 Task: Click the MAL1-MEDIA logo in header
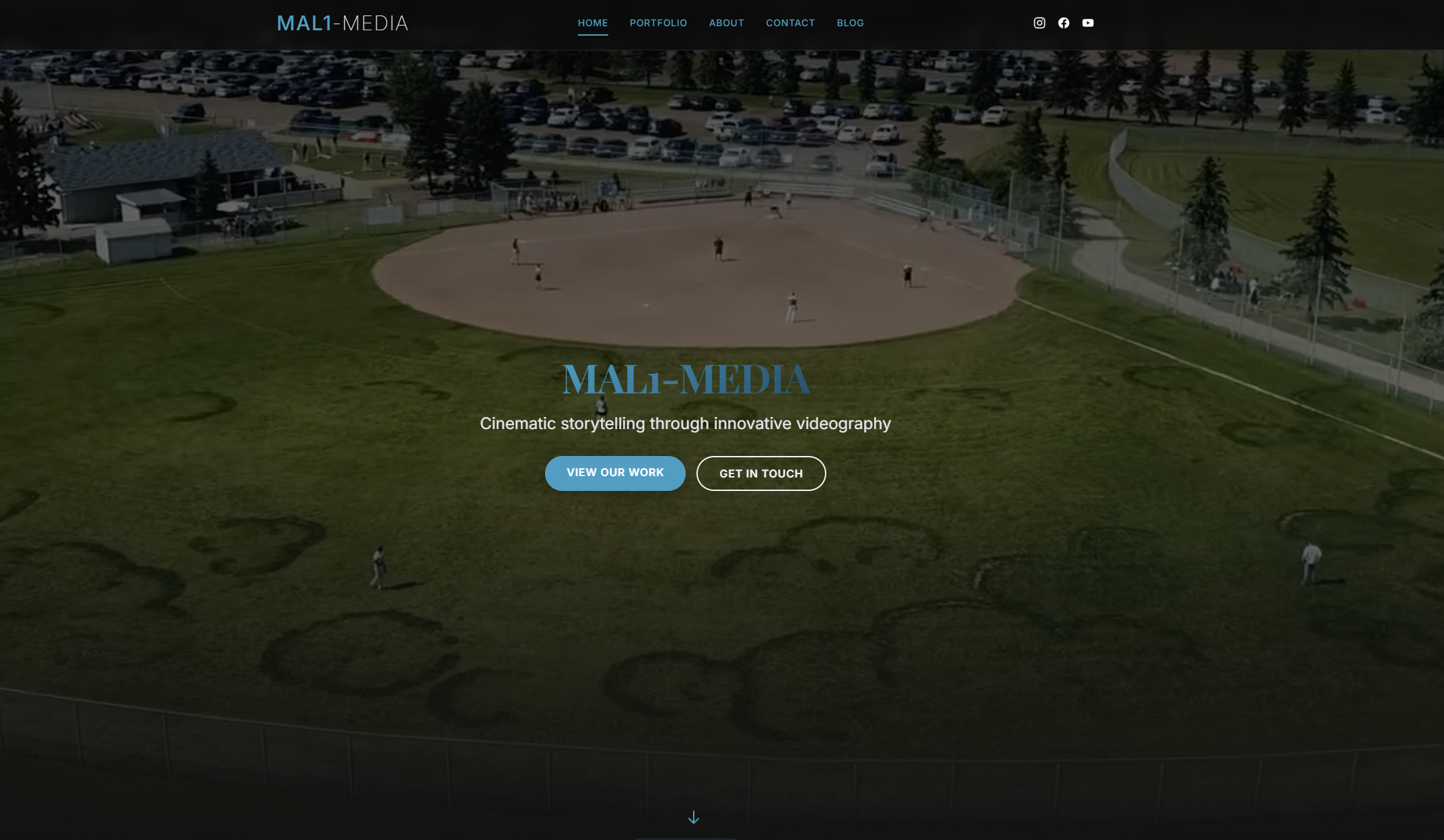(342, 24)
